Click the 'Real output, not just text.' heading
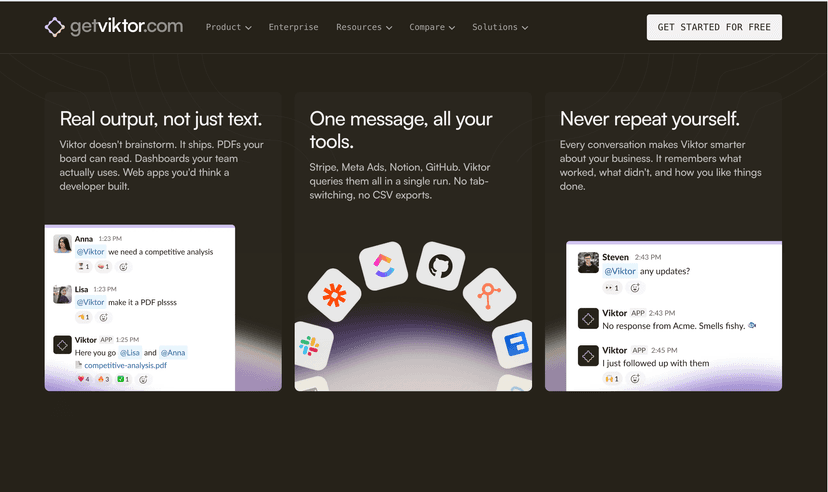The width and height of the screenshot is (828, 492). pyautogui.click(x=161, y=119)
